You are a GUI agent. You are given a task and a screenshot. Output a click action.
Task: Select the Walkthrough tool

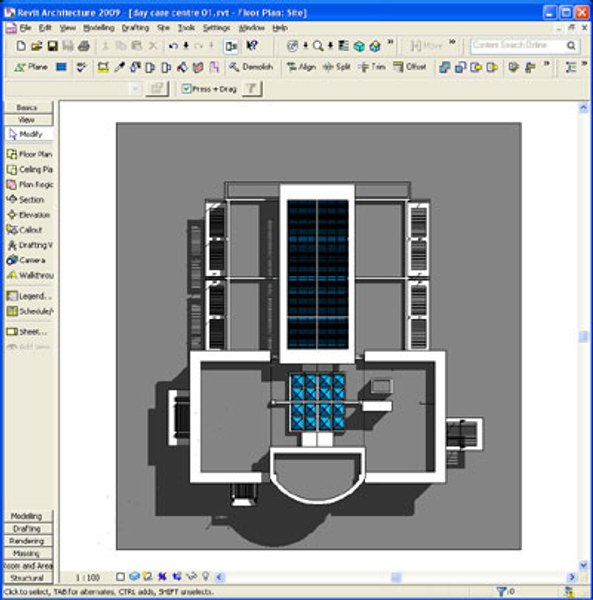coord(29,276)
